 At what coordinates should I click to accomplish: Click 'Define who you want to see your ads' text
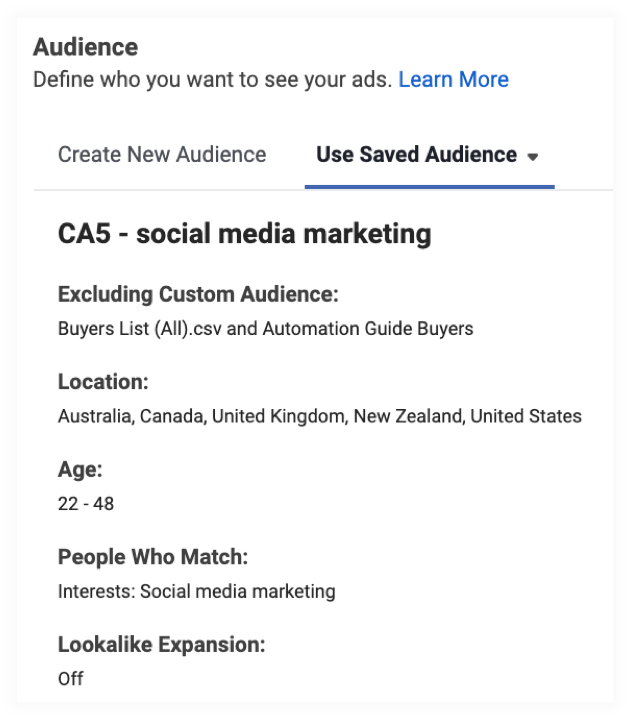click(x=212, y=79)
